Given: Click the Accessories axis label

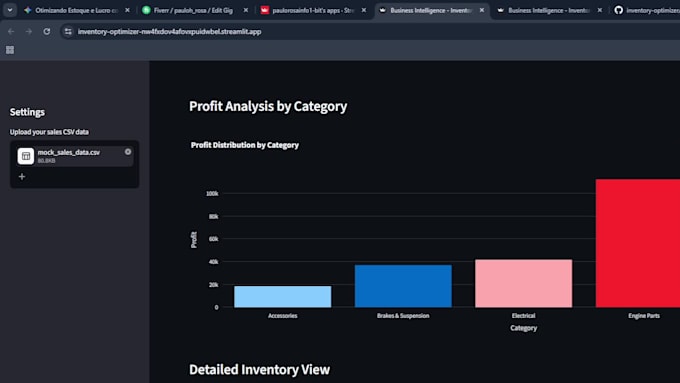Looking at the screenshot, I should [283, 316].
